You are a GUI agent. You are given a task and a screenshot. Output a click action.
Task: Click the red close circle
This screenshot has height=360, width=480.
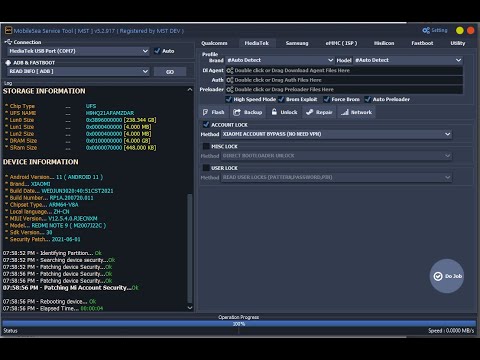coord(470,31)
